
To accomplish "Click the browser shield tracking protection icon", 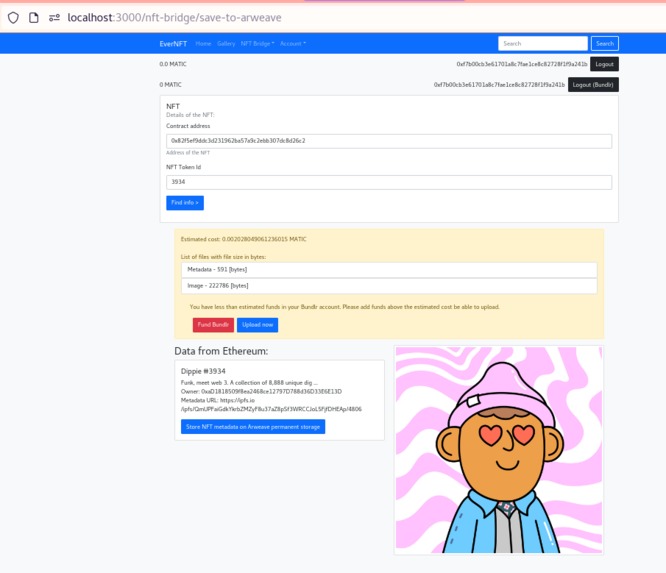I will (13, 18).
